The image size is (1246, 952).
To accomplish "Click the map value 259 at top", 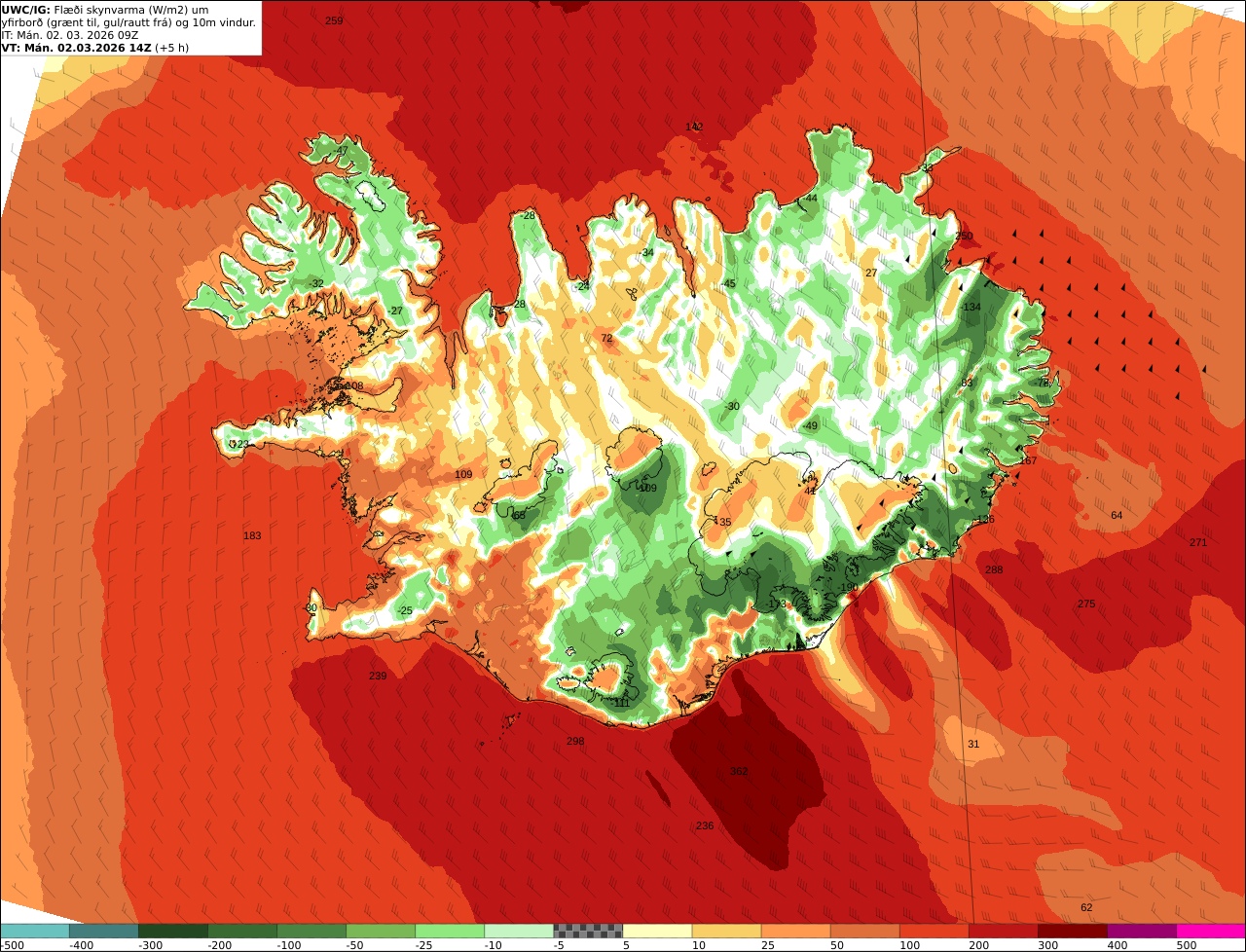I will point(334,20).
